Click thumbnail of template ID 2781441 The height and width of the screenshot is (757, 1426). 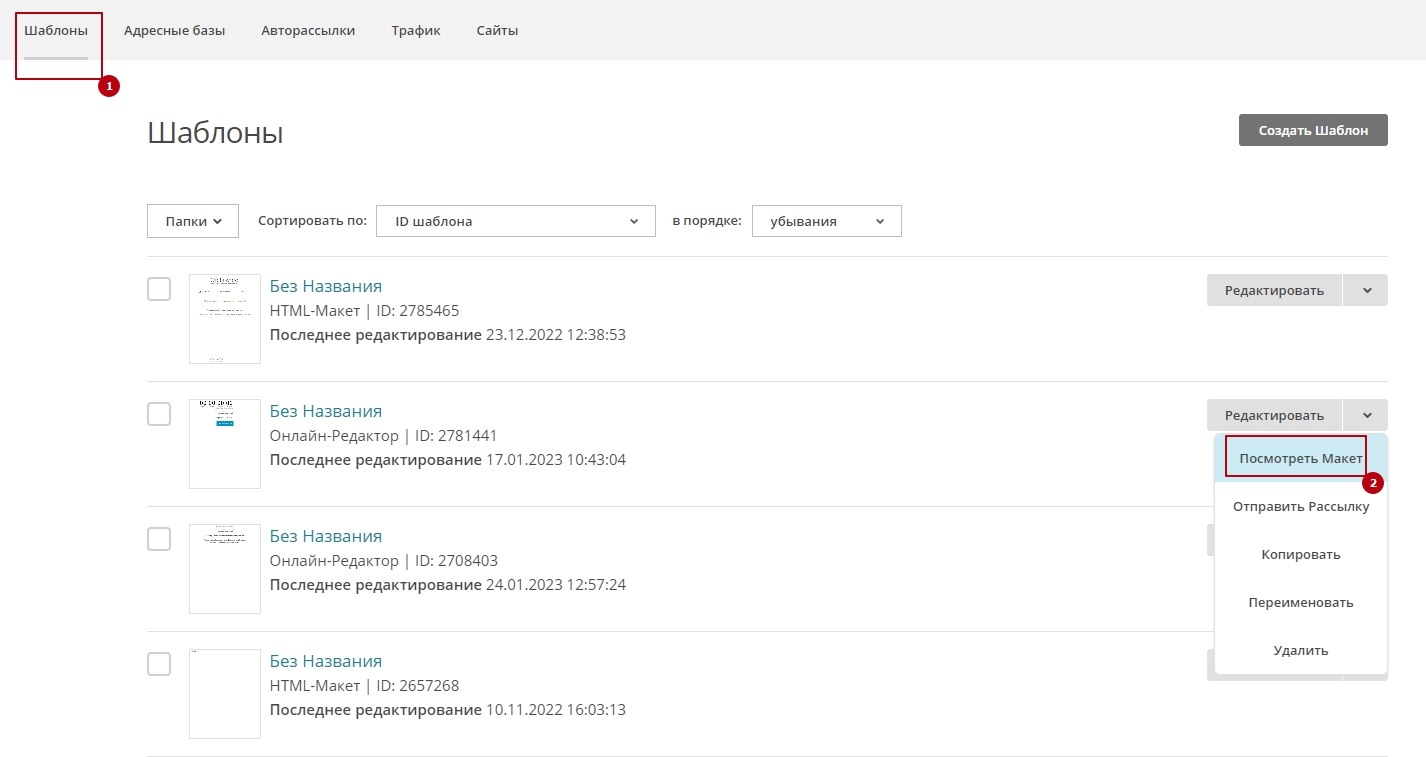225,444
